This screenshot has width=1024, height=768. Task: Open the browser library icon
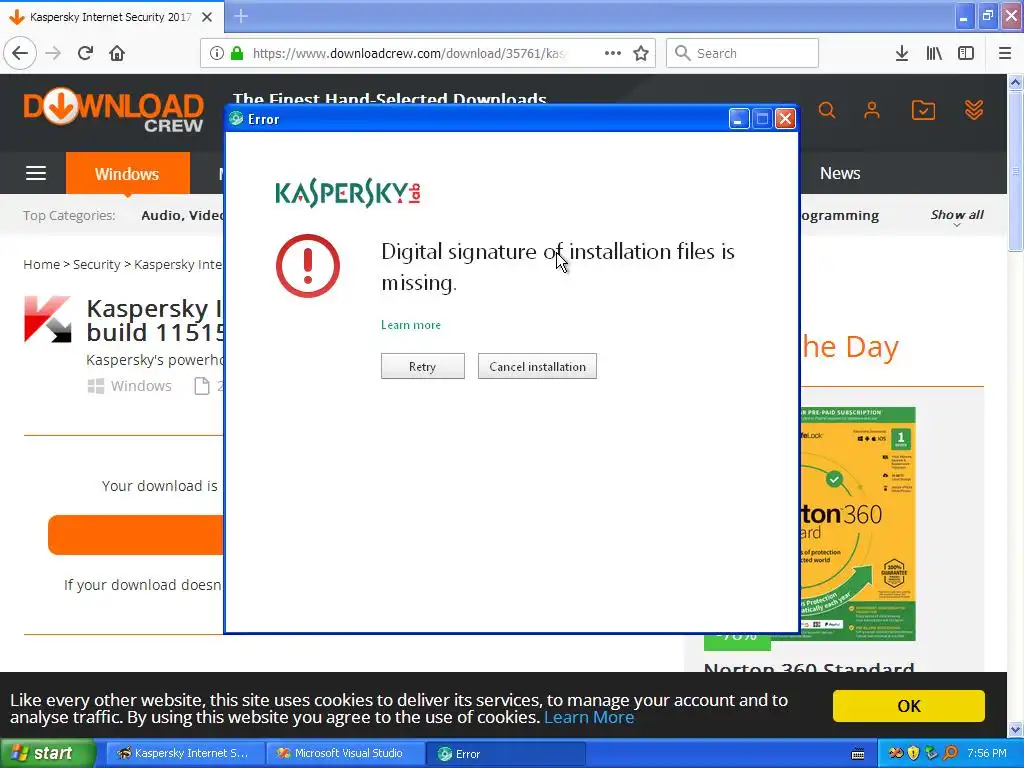(934, 53)
